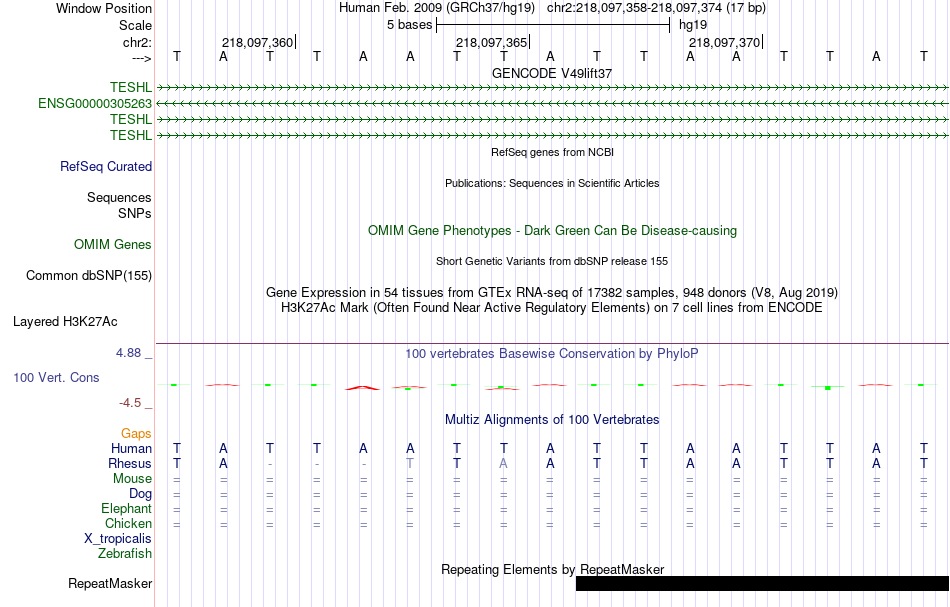The width and height of the screenshot is (950, 607).
Task: Click the Layered H3K27Ac track label
Action: [65, 322]
